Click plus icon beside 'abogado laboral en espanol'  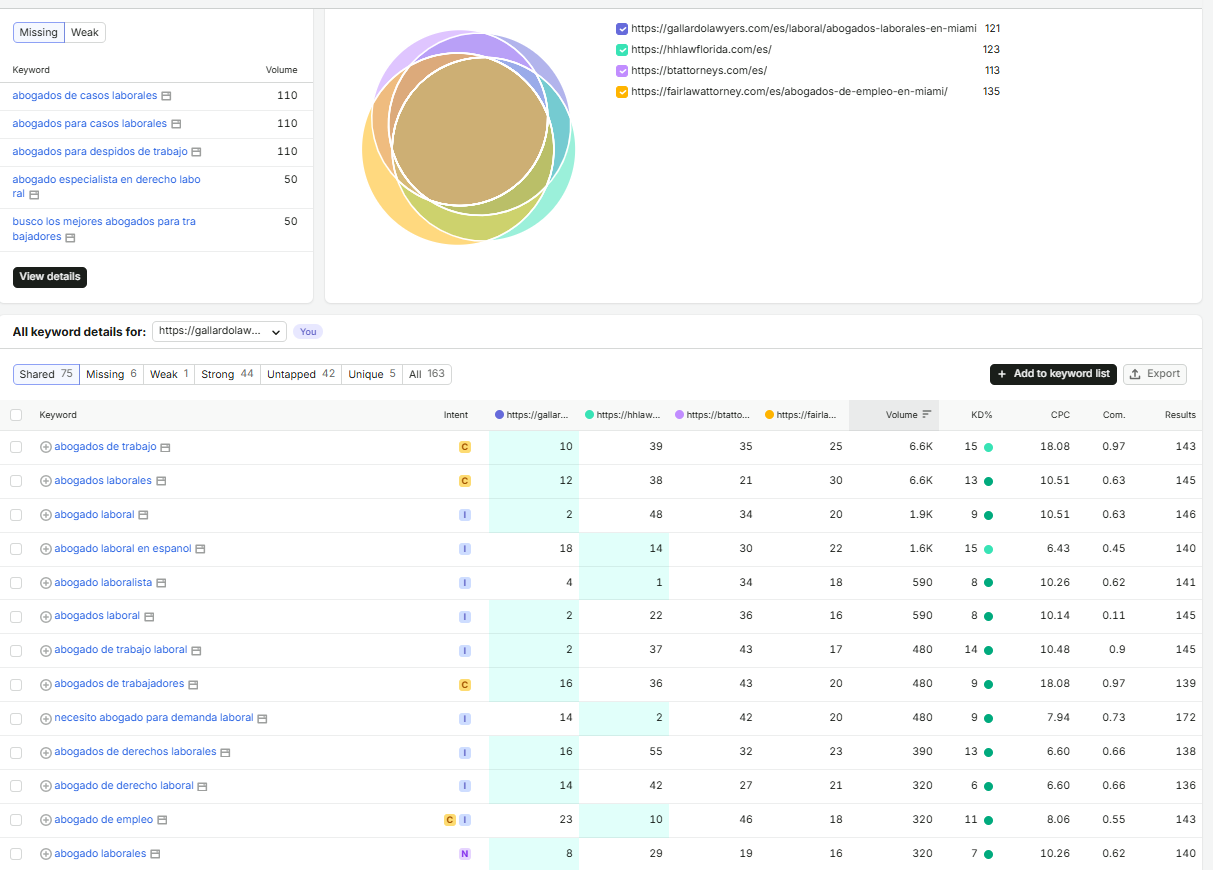[x=45, y=549]
